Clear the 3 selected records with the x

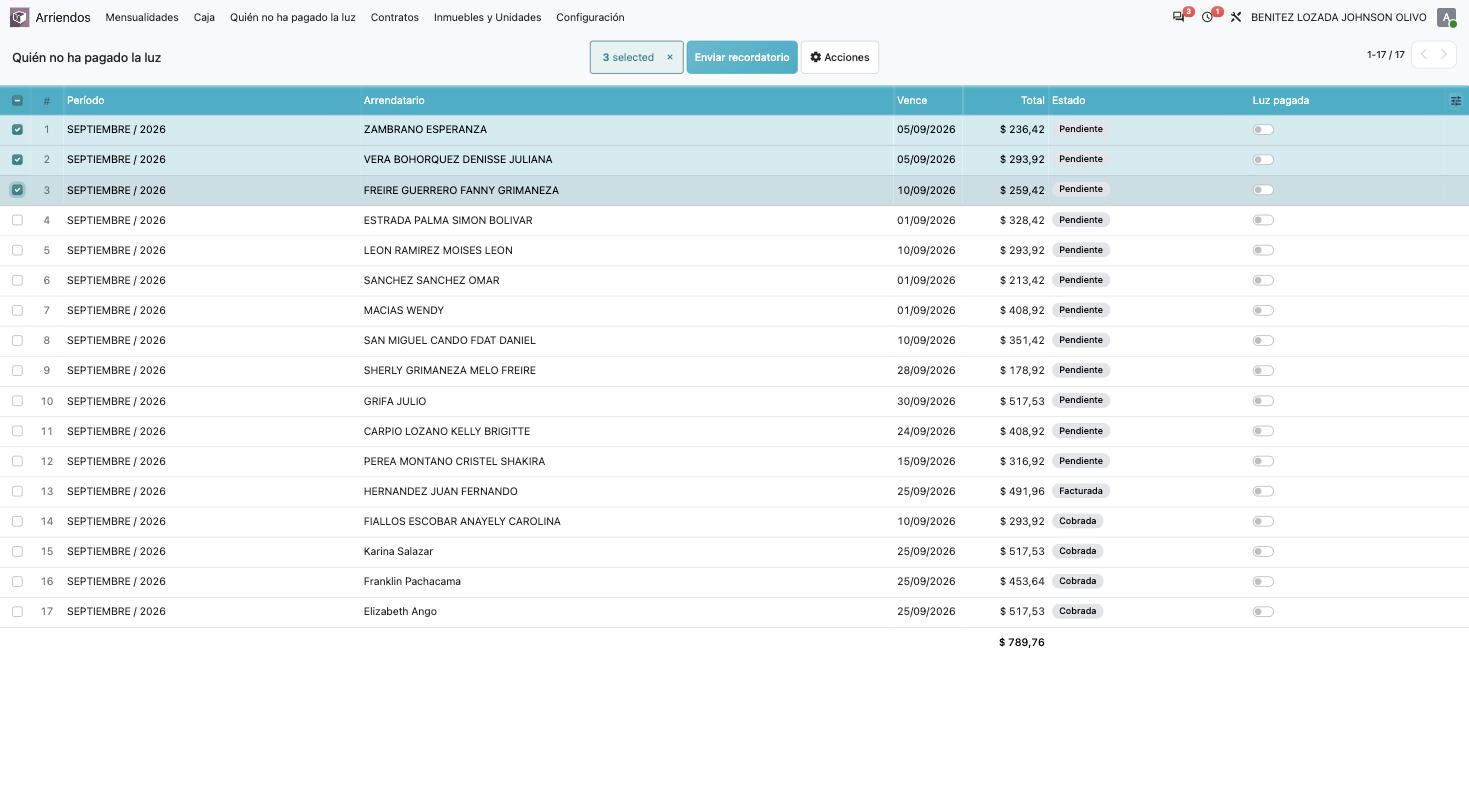(x=670, y=57)
